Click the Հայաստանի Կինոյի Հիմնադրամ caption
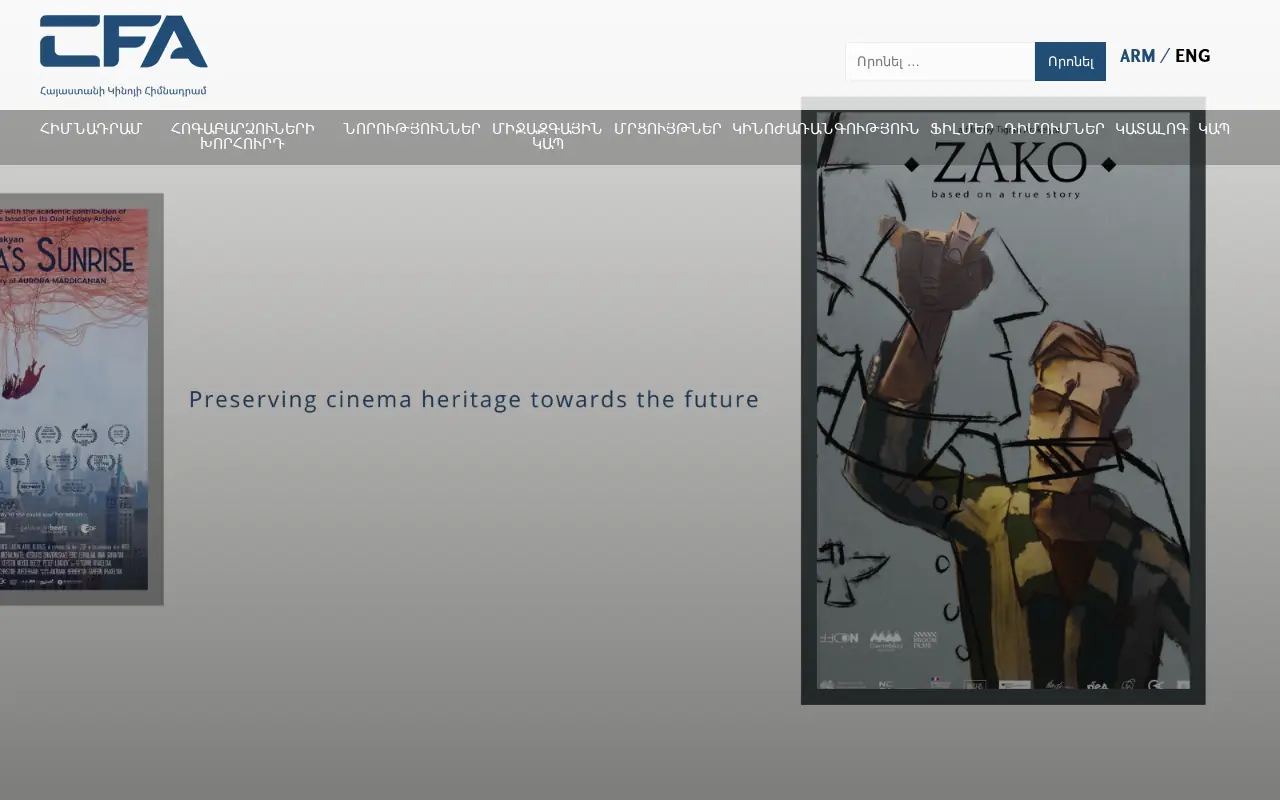 point(123,91)
